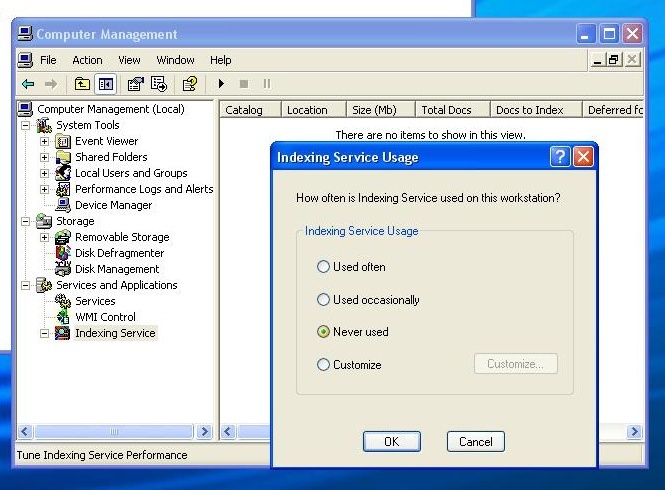Click the Device Manager icon

[63, 205]
